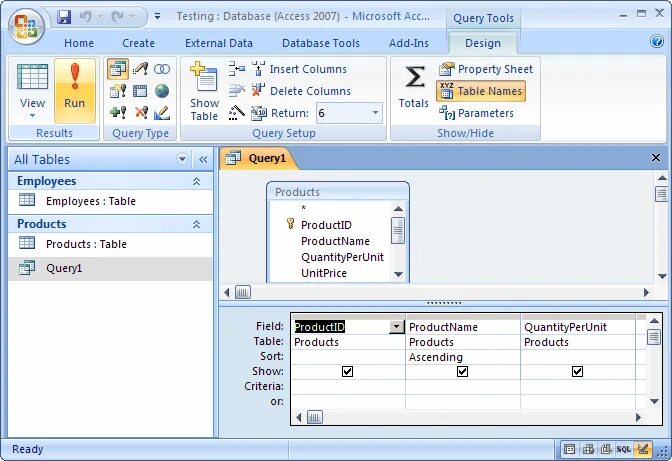The width and height of the screenshot is (672, 461).
Task: Run the query with the exclamation icon
Action: [x=75, y=90]
